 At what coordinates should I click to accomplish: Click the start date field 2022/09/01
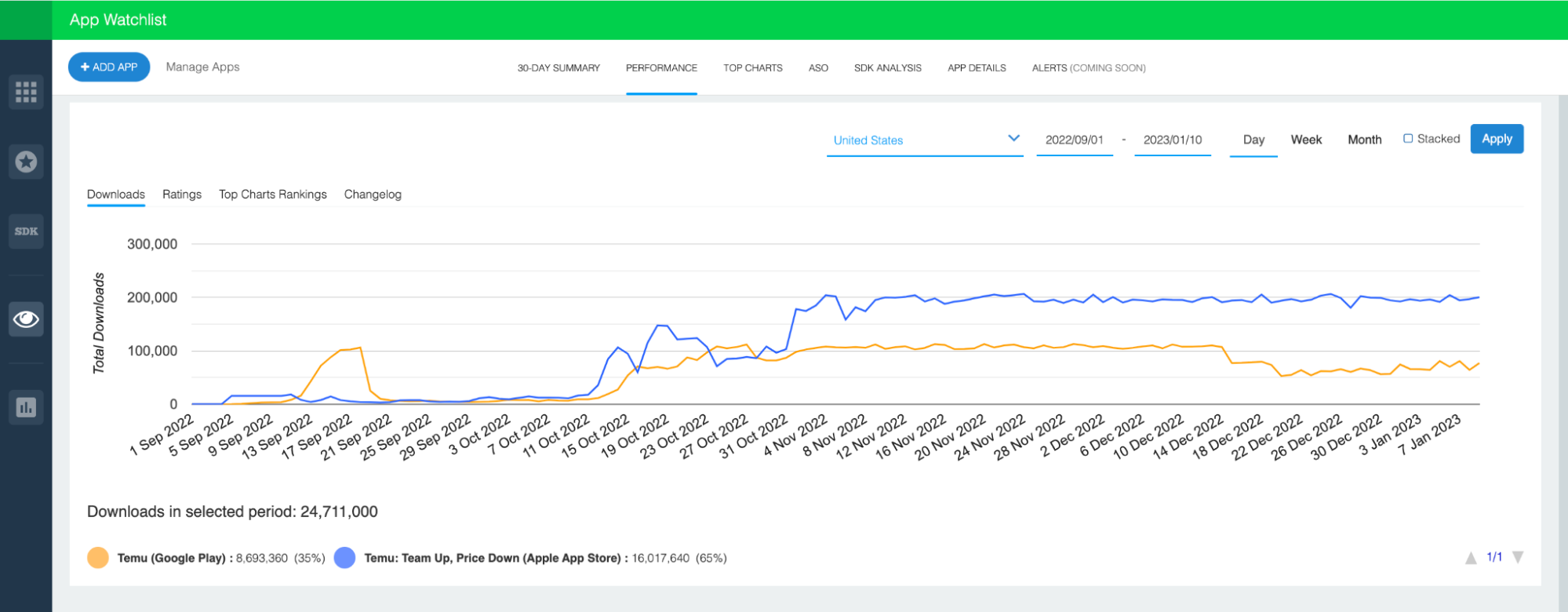click(1075, 140)
